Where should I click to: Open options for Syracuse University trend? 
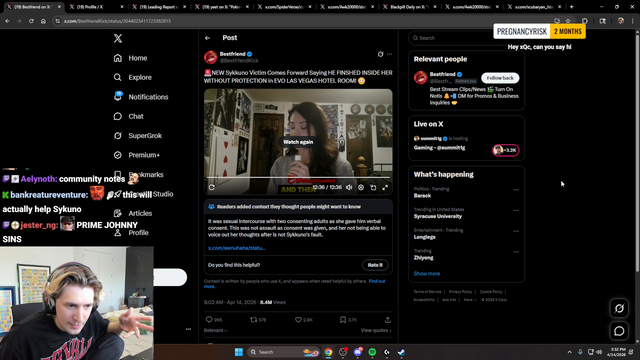pyautogui.click(x=516, y=211)
